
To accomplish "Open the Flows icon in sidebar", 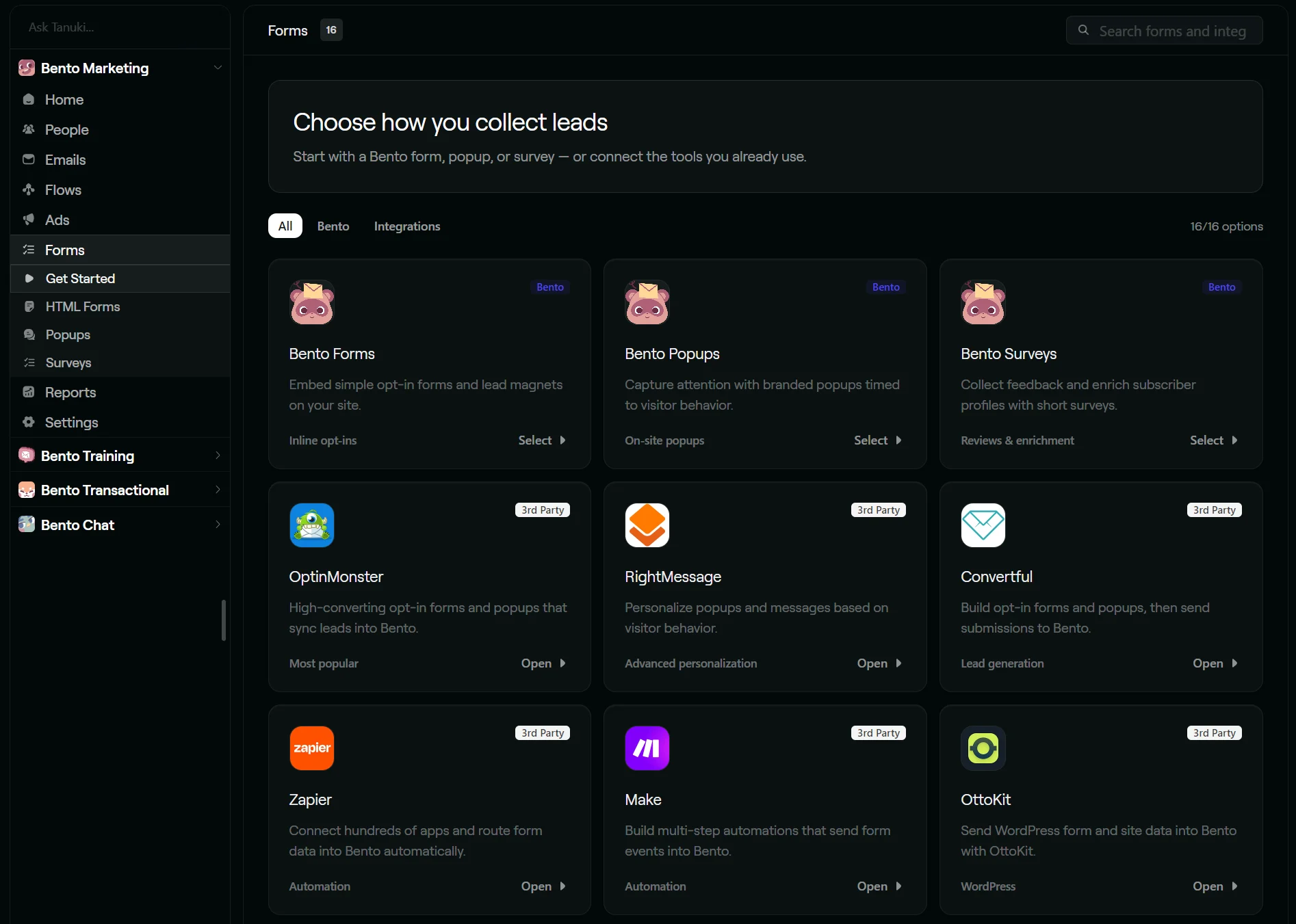I will tap(29, 189).
